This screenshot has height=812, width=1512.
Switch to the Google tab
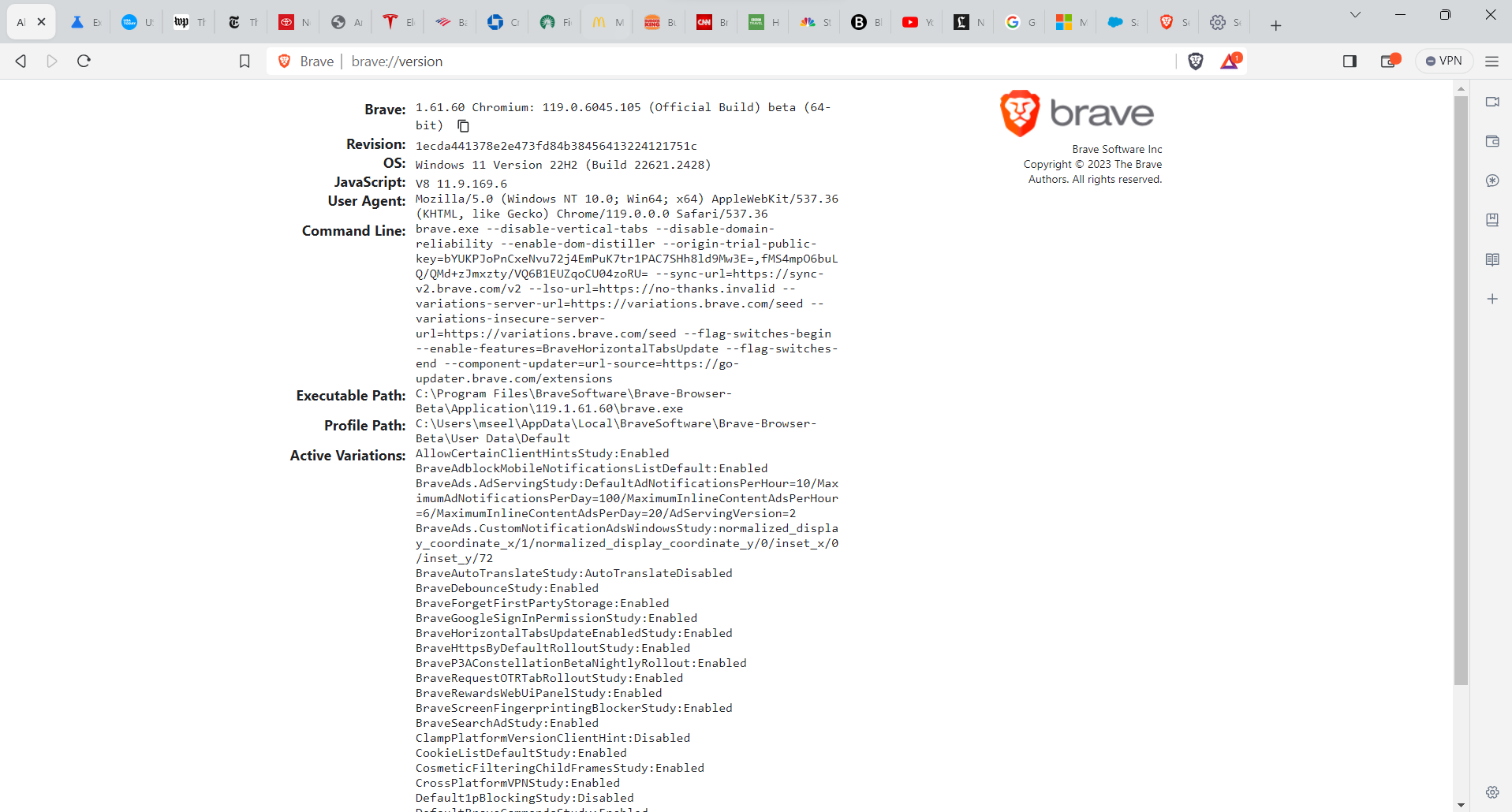coord(1020,22)
